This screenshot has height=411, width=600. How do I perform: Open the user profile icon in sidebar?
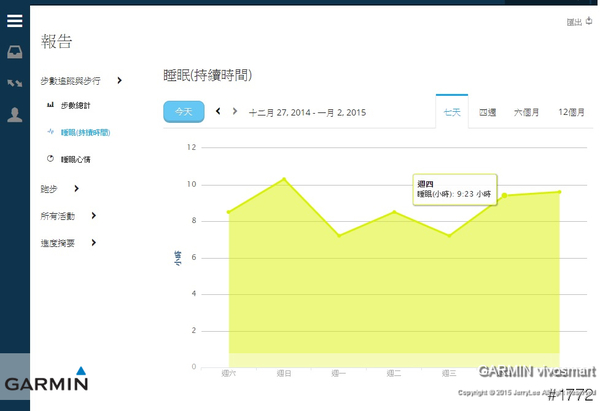15,114
